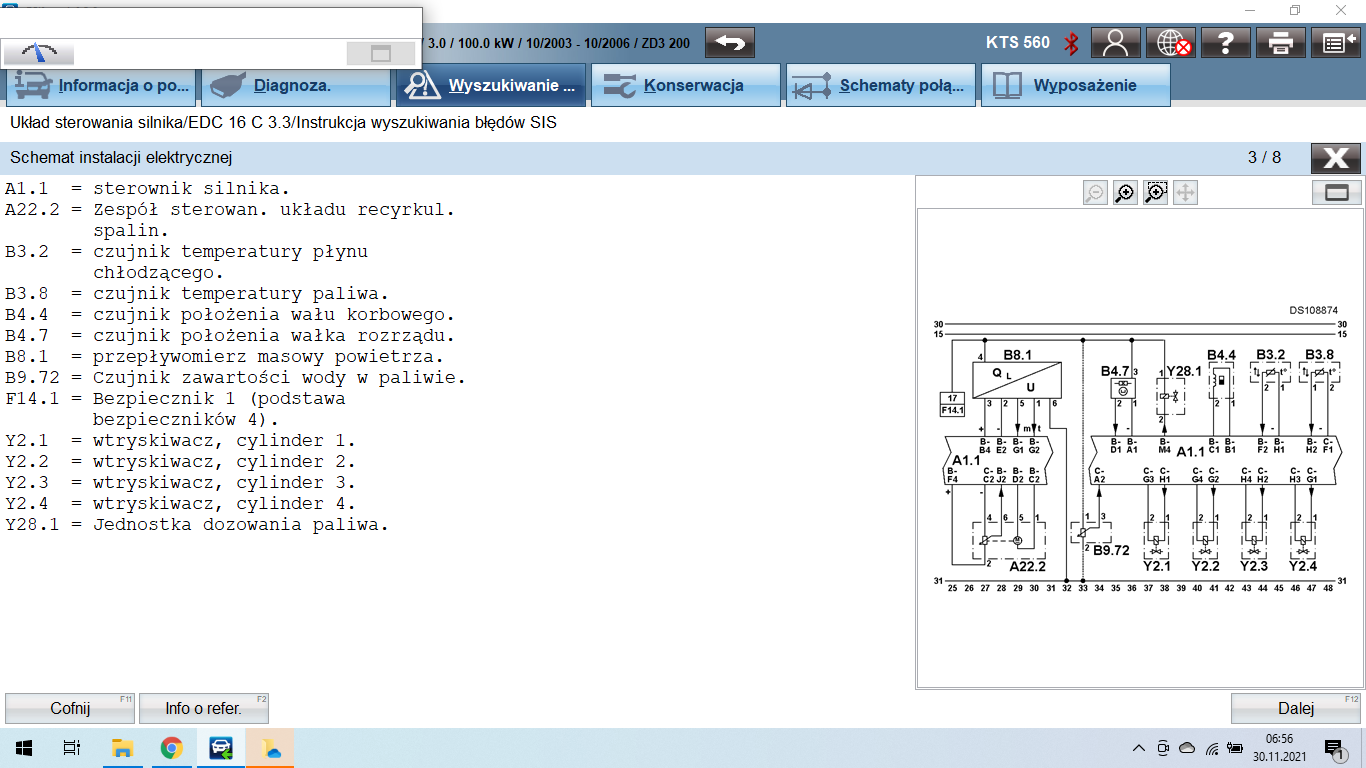The image size is (1366, 768).
Task: Launch File Explorer from the taskbar
Action: tap(122, 748)
